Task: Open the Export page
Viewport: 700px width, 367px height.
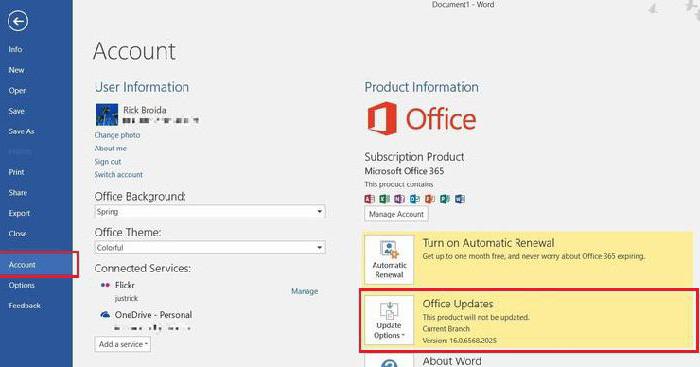Action: tap(19, 213)
